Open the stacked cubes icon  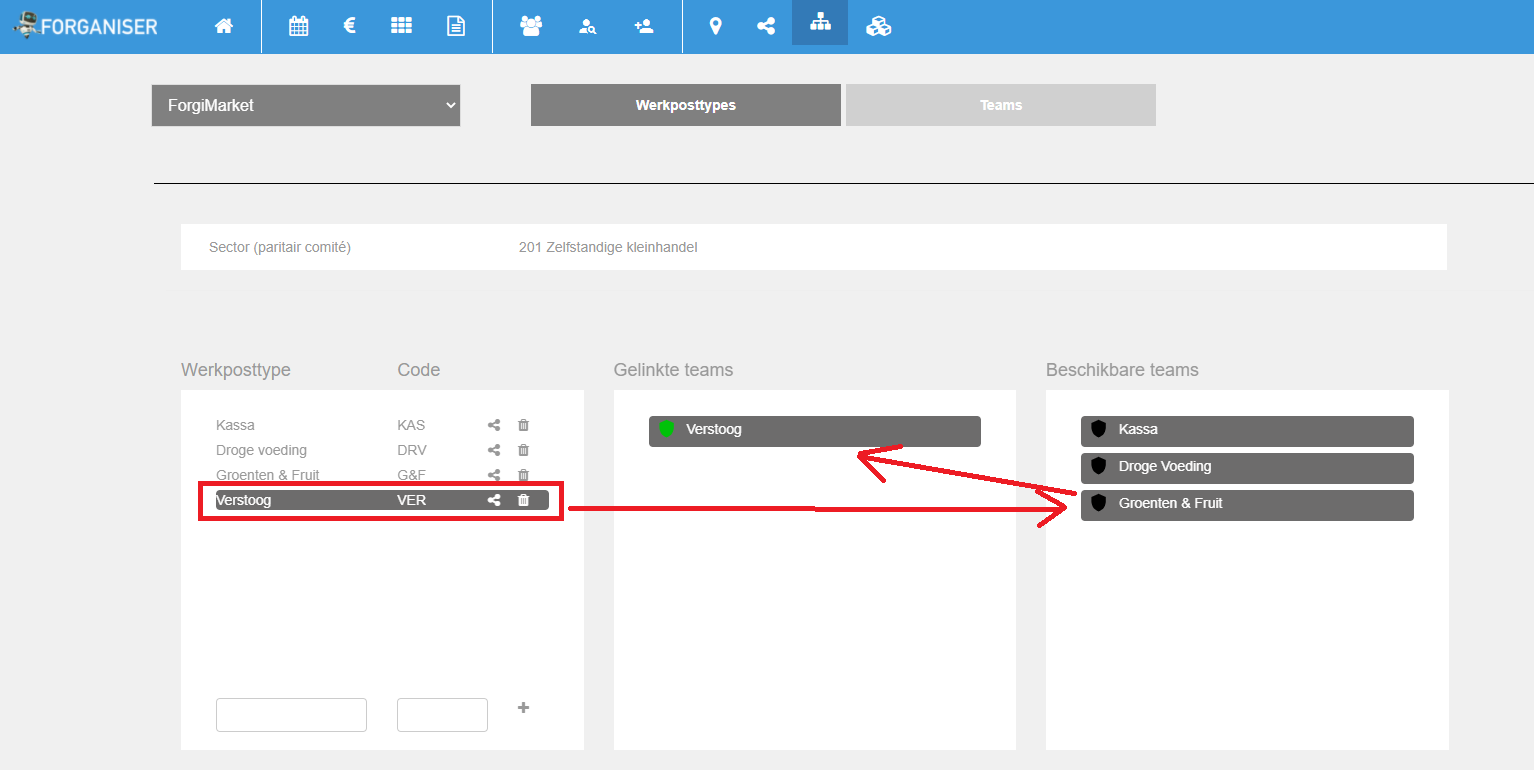pos(878,27)
